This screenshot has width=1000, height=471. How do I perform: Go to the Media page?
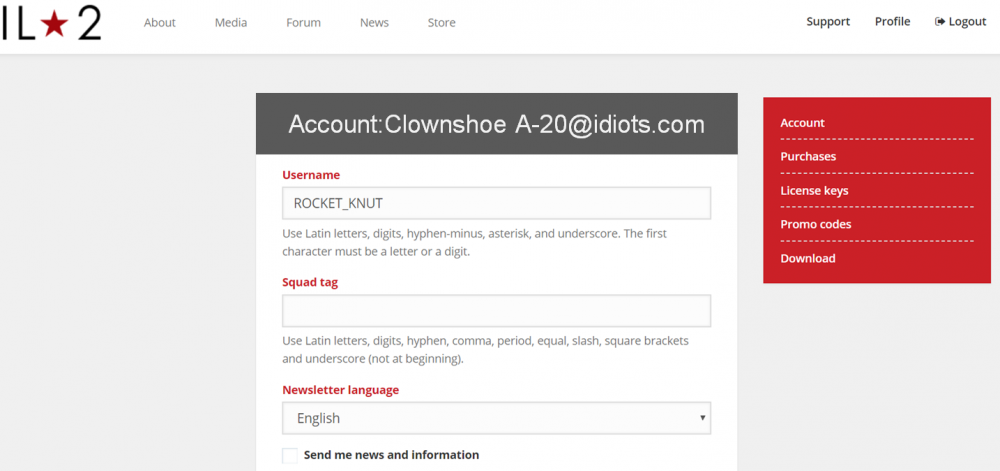(231, 23)
